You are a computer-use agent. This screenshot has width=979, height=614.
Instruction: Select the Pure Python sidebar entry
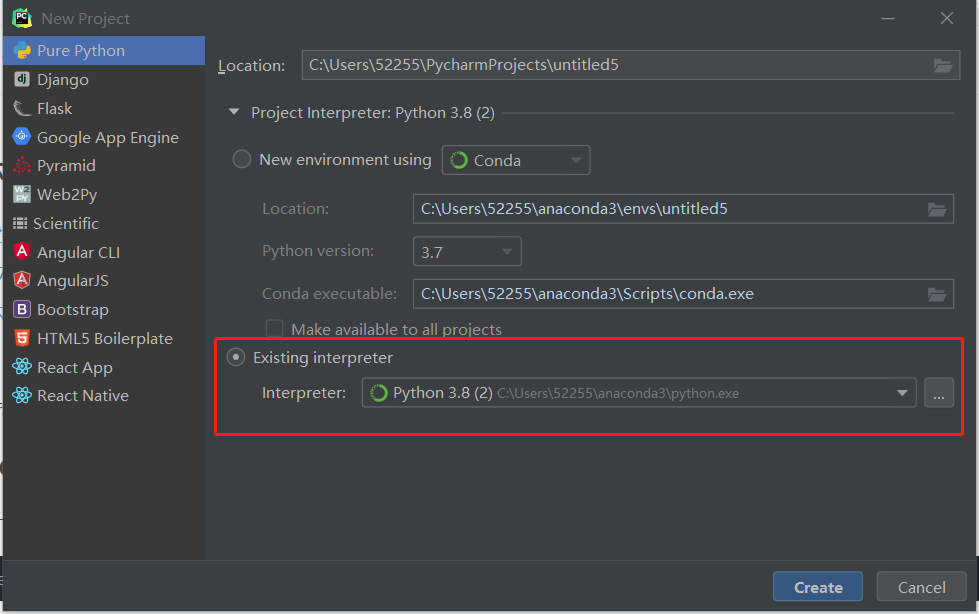coord(22,50)
